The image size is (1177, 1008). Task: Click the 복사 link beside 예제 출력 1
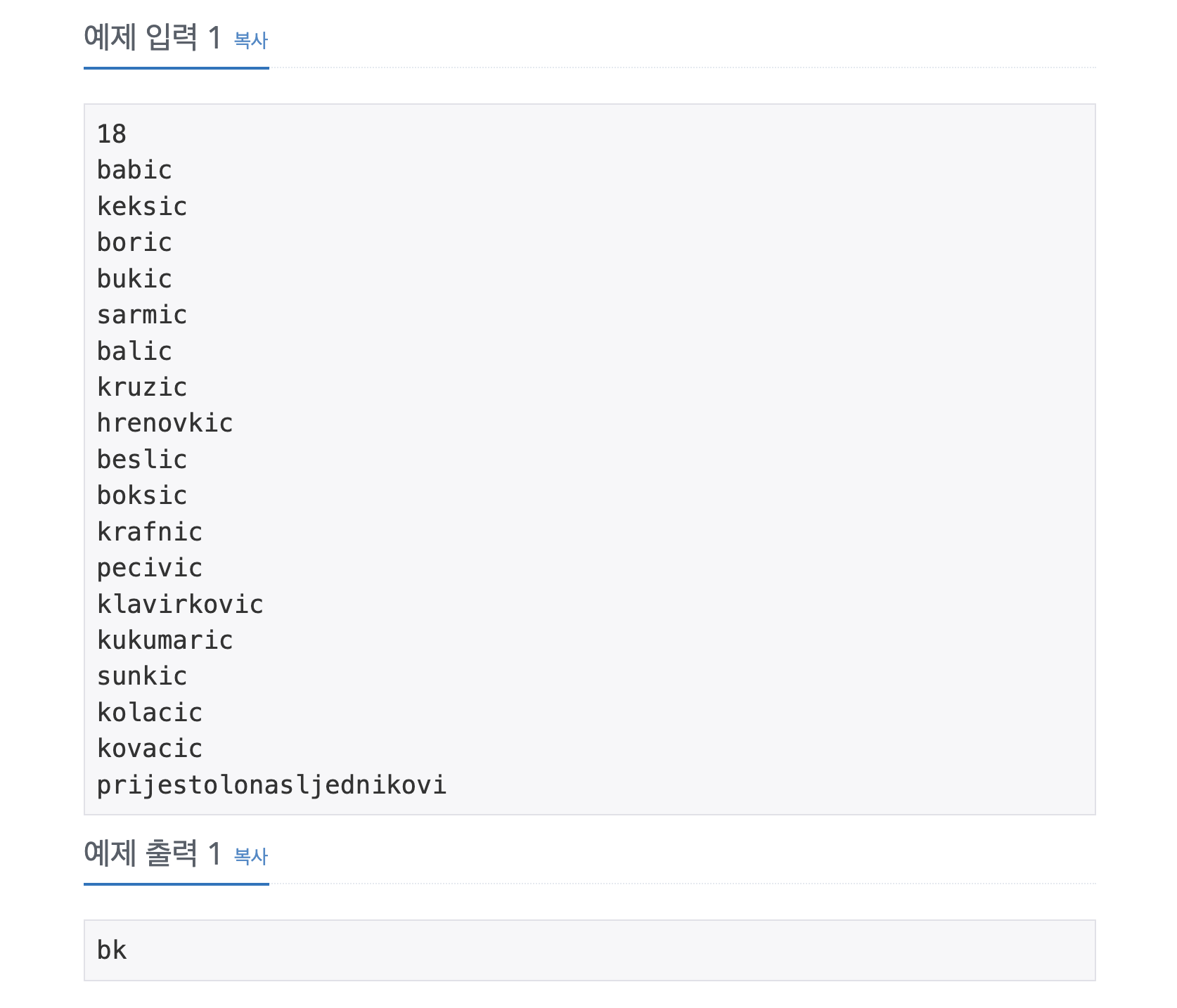pyautogui.click(x=250, y=856)
